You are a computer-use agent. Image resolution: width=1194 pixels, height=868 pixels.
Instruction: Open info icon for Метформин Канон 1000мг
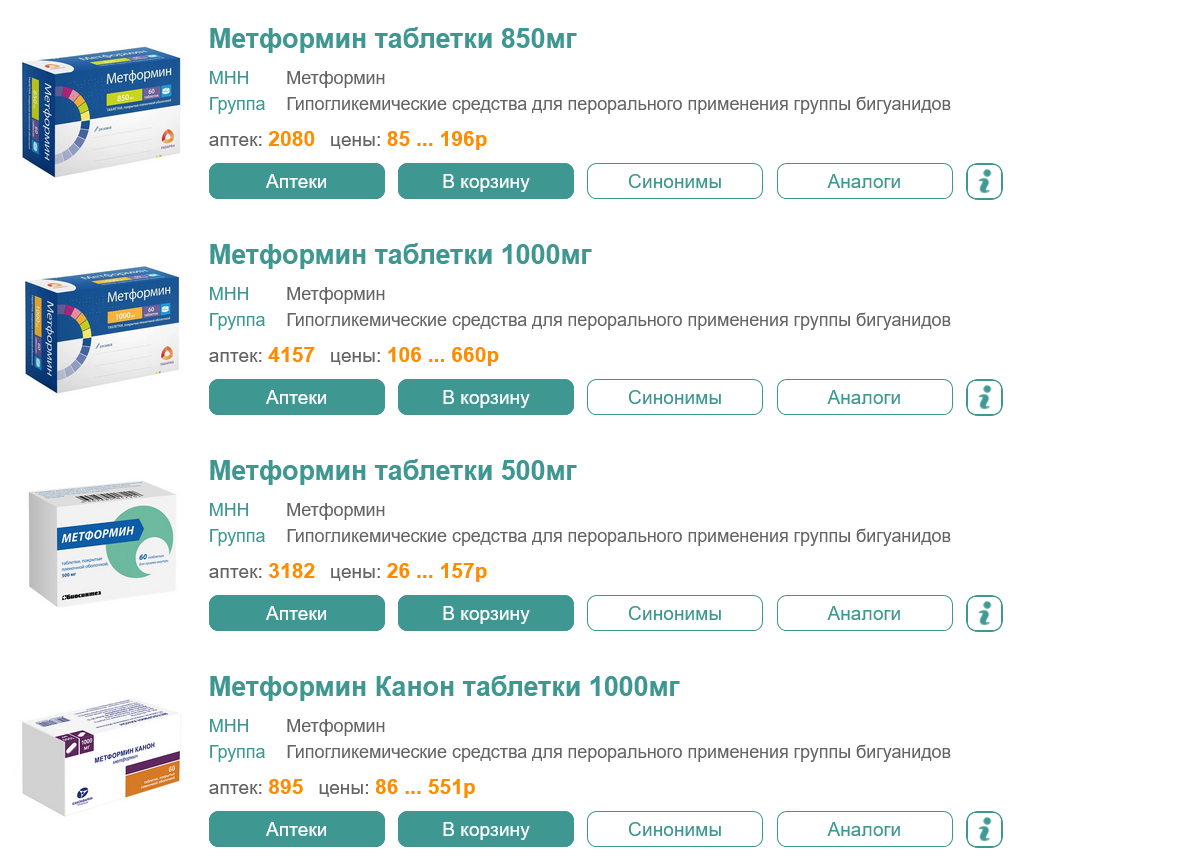[984, 830]
